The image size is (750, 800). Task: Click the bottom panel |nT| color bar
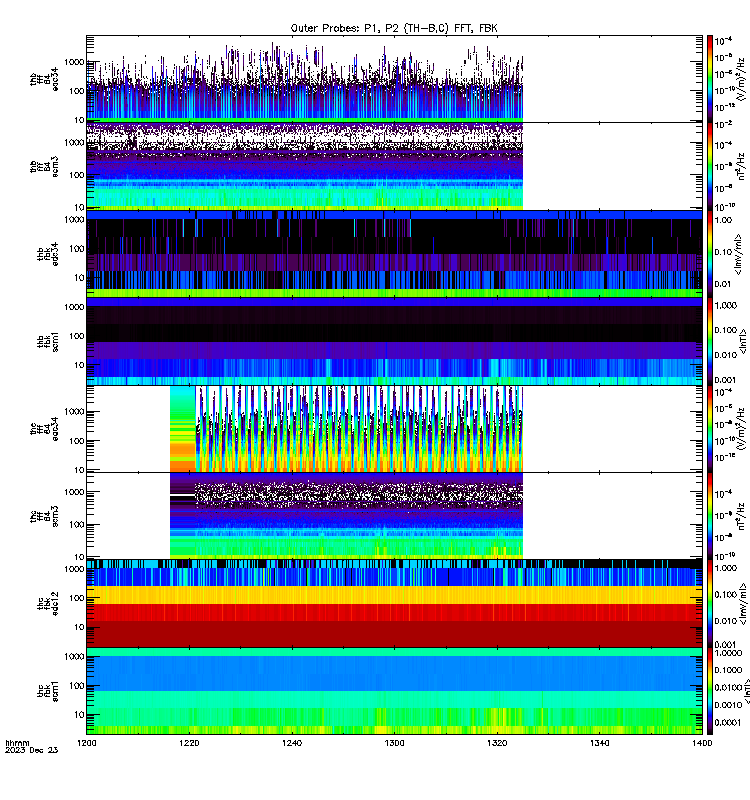pyautogui.click(x=710, y=691)
